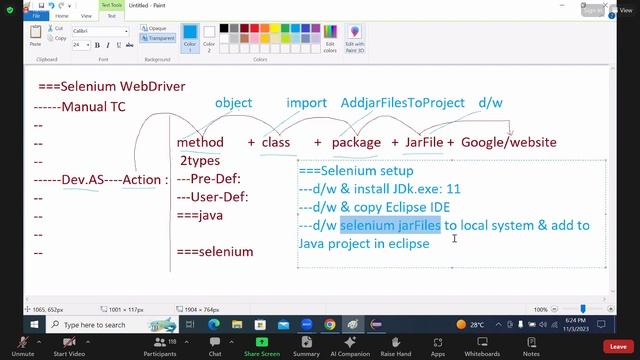Click the Unmute microphone icon in Zoom
This screenshot has height=360, width=640.
tap(22, 342)
